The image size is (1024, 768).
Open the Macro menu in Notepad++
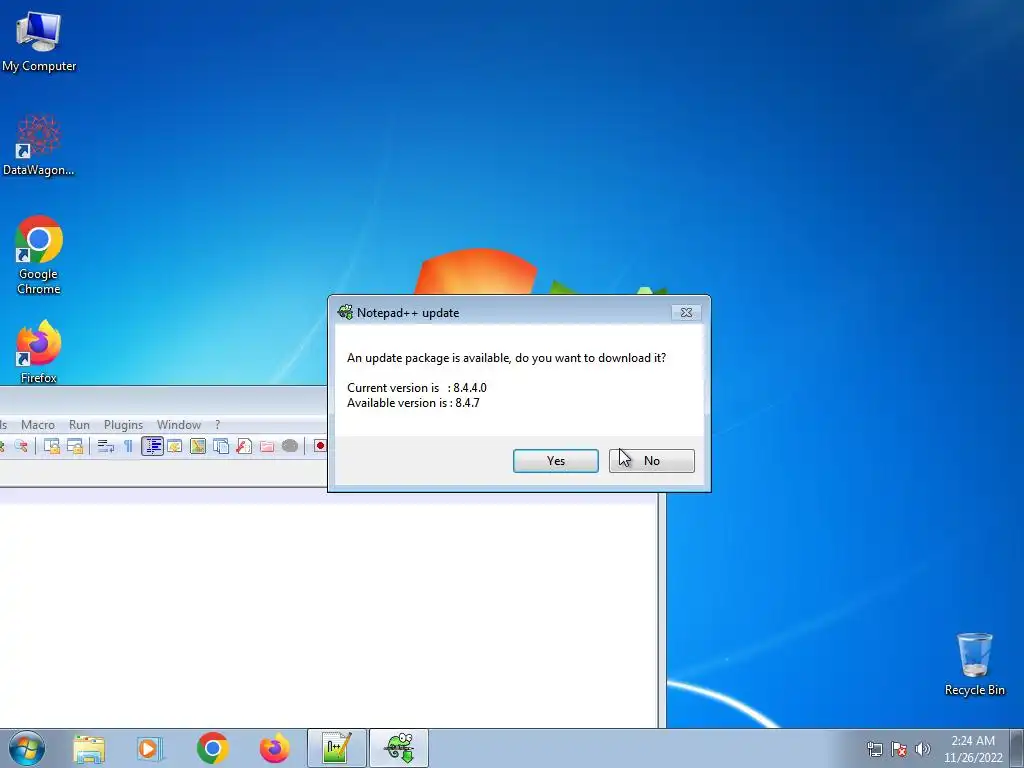[38, 424]
